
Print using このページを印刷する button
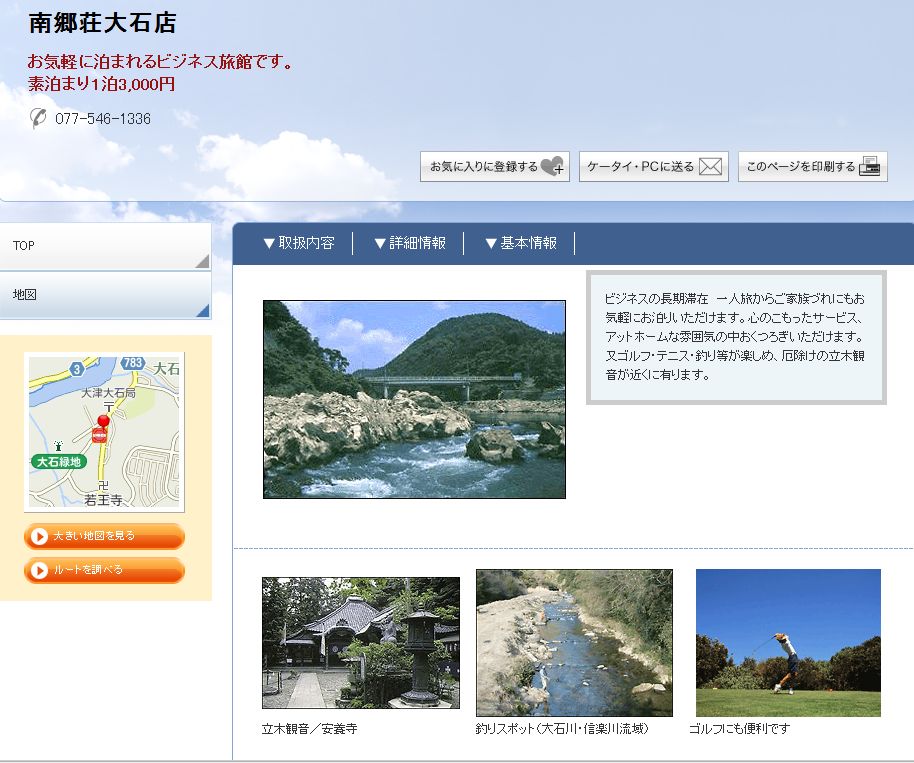point(813,167)
